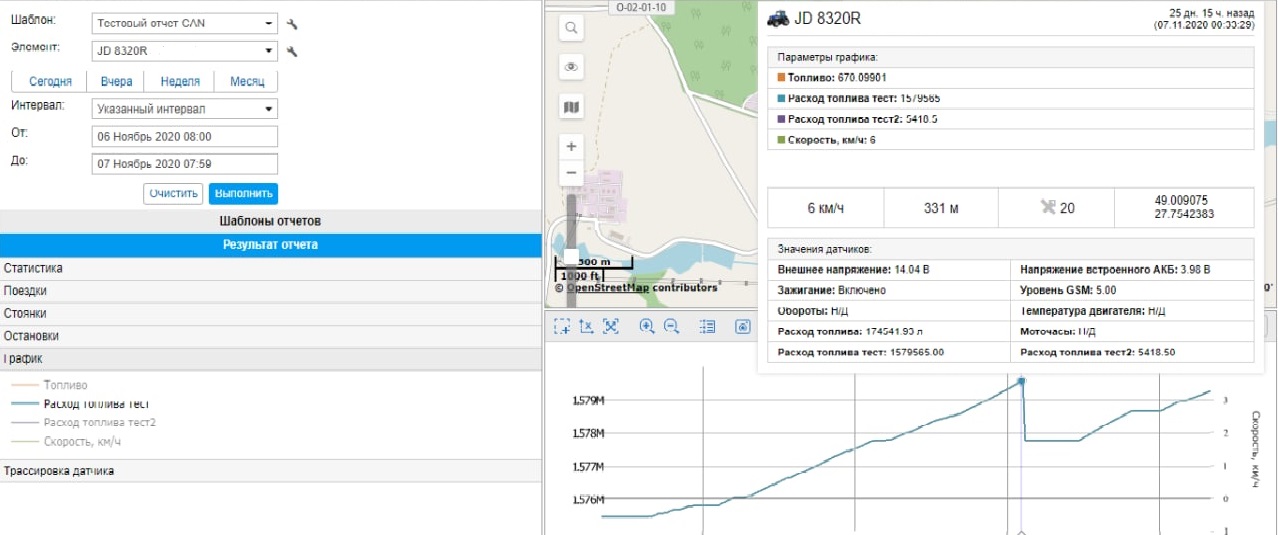Click the map search magnifier icon

[571, 29]
